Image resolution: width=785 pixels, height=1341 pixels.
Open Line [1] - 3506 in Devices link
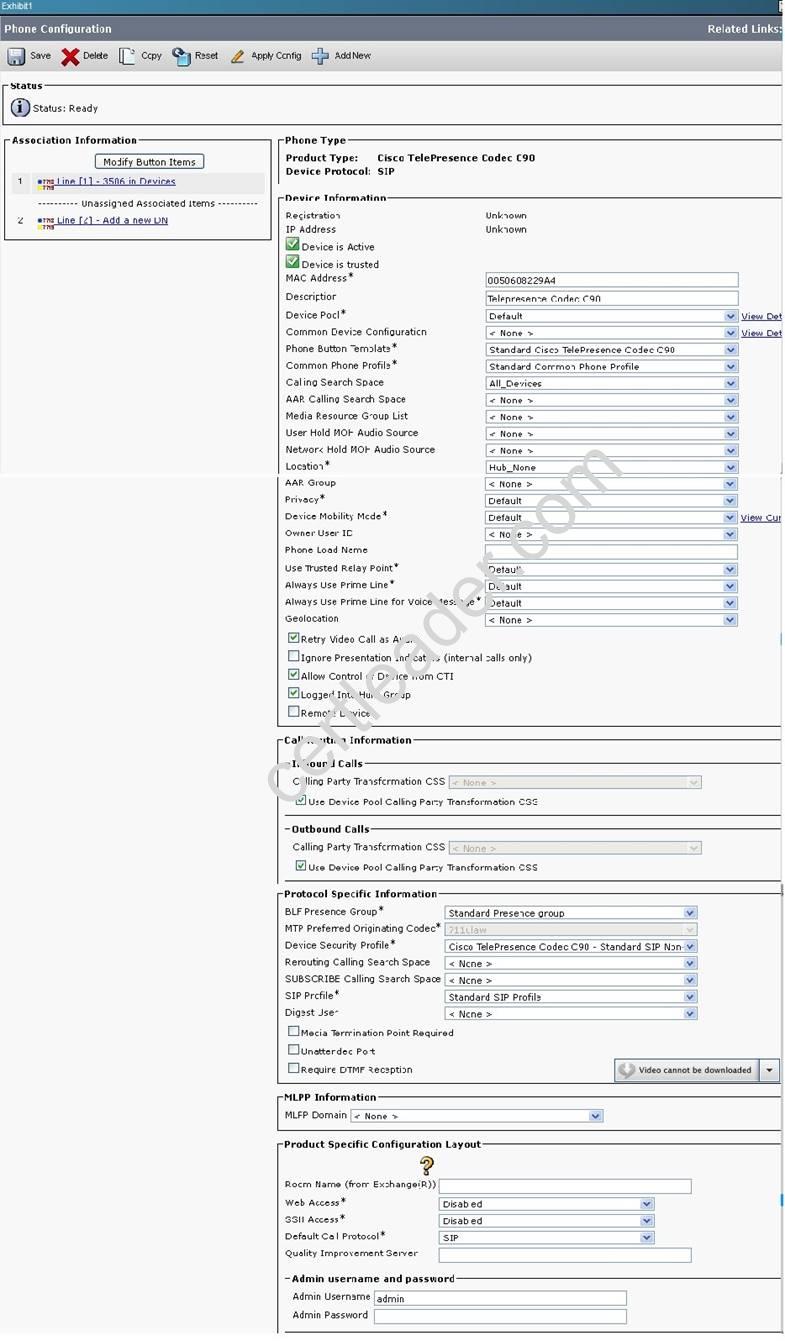click(115, 182)
